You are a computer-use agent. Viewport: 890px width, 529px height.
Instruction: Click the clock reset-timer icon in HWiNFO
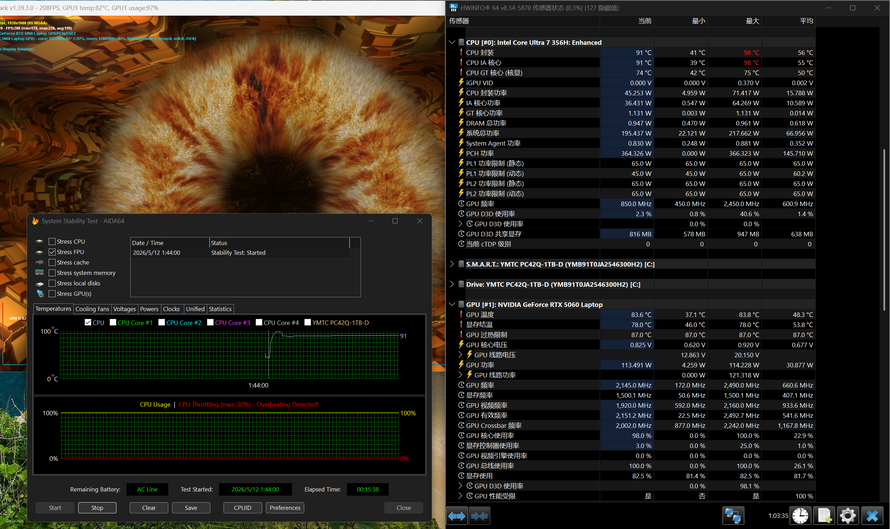pos(800,516)
